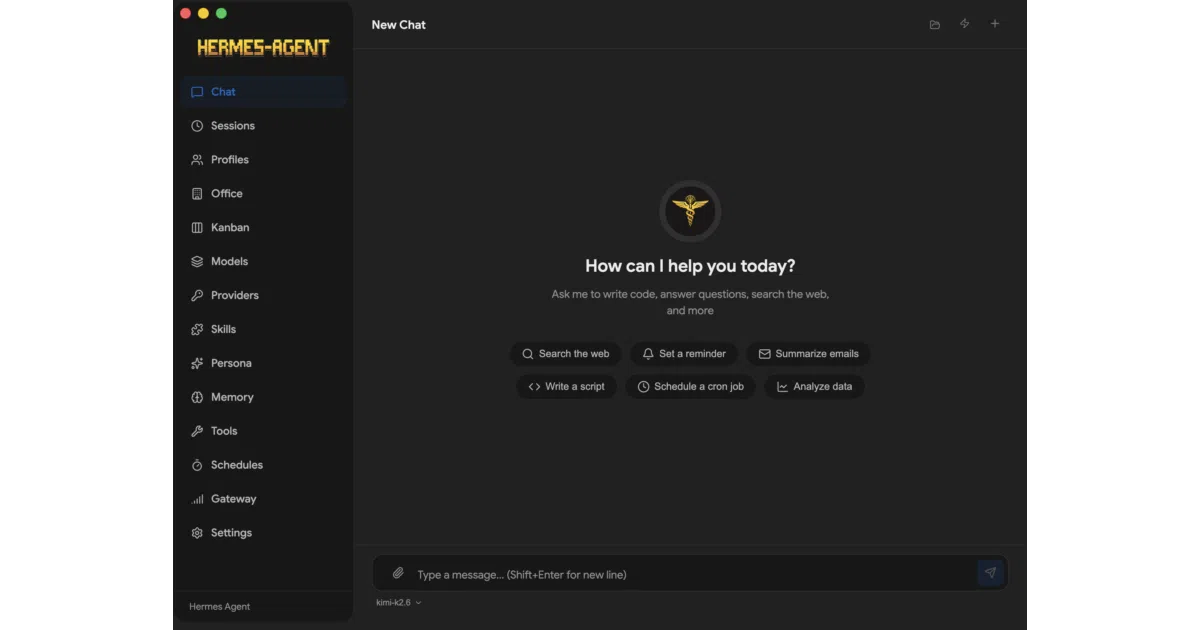Click the Skills puzzle icon
The width and height of the screenshot is (1200, 630).
[x=197, y=330]
